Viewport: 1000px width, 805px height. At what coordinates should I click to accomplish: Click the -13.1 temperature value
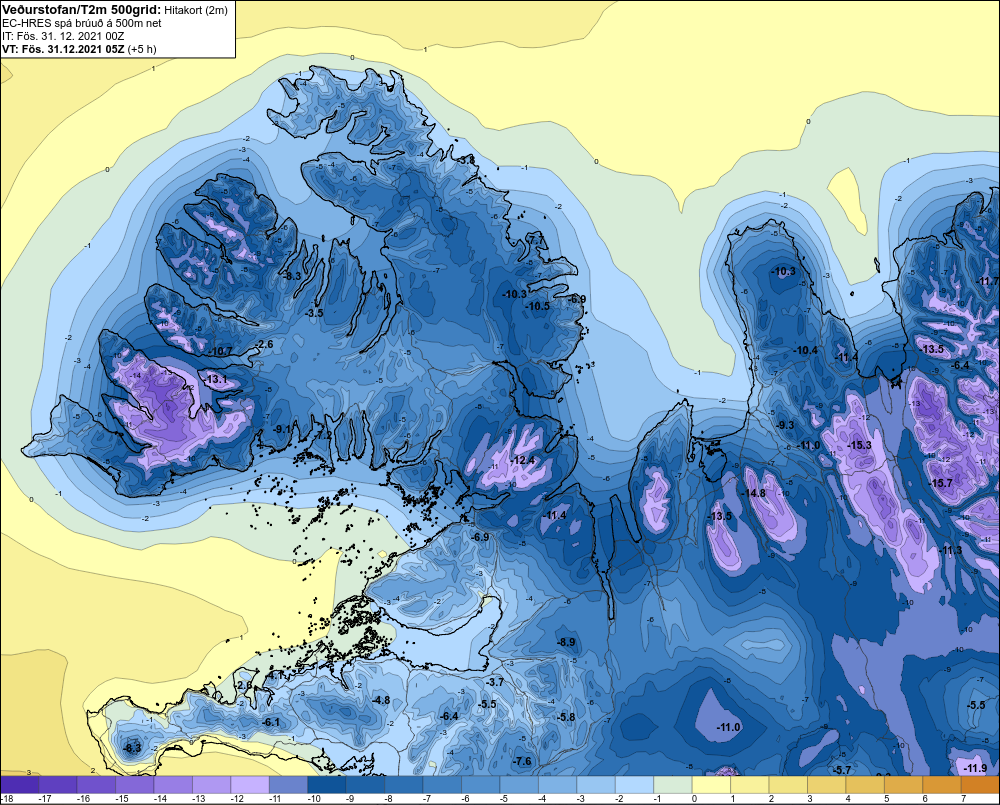pyautogui.click(x=216, y=379)
